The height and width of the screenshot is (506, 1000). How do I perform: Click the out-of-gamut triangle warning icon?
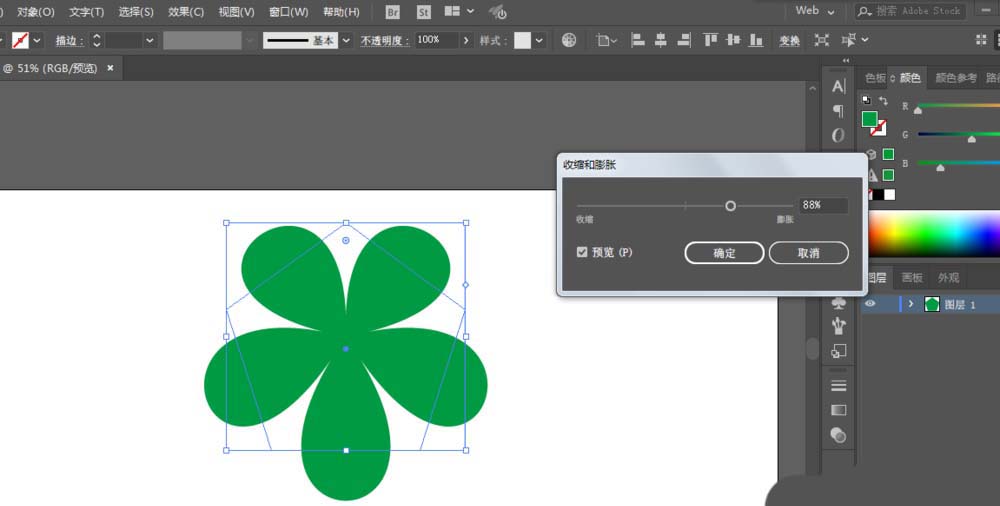point(872,175)
